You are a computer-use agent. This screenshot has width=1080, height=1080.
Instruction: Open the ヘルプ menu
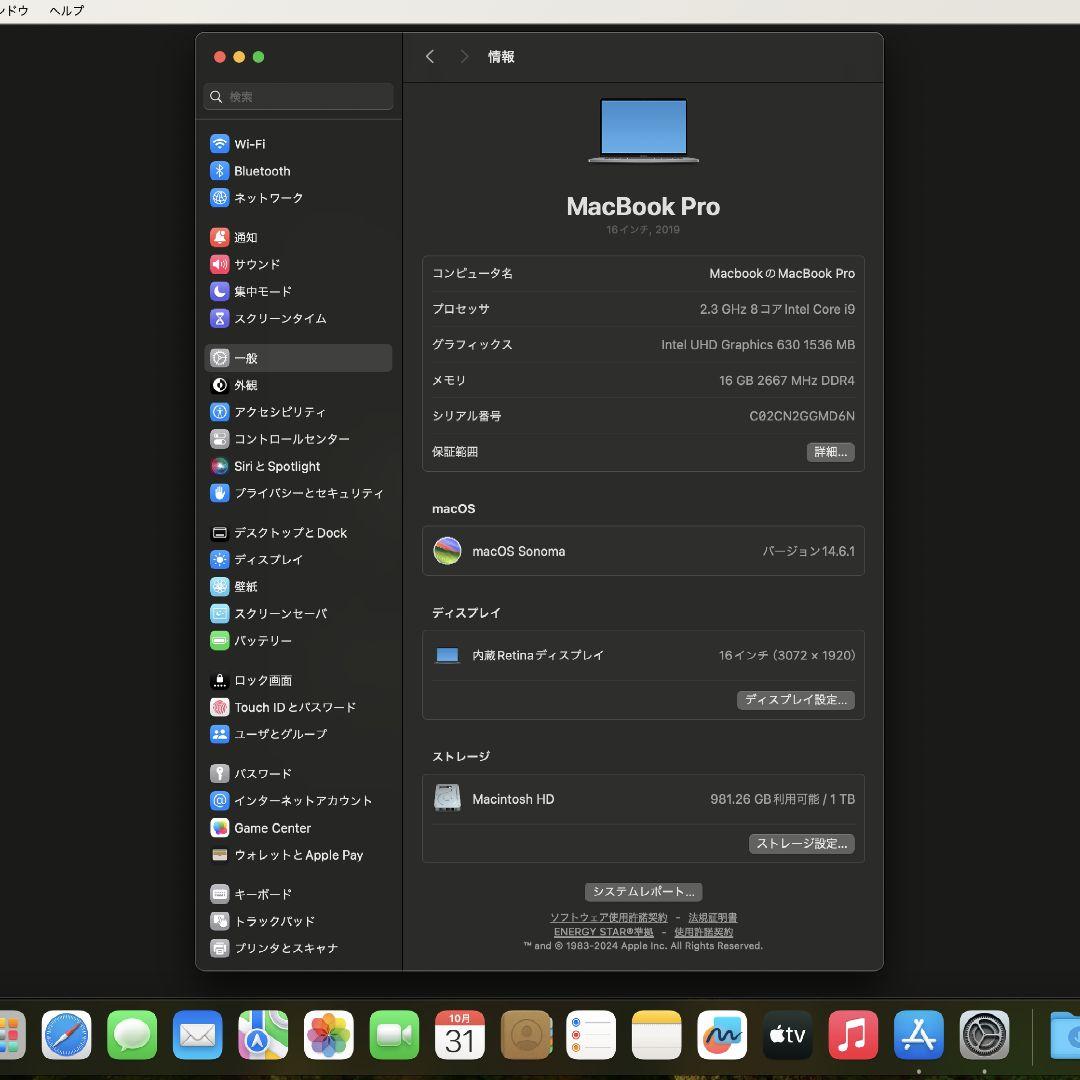(66, 10)
